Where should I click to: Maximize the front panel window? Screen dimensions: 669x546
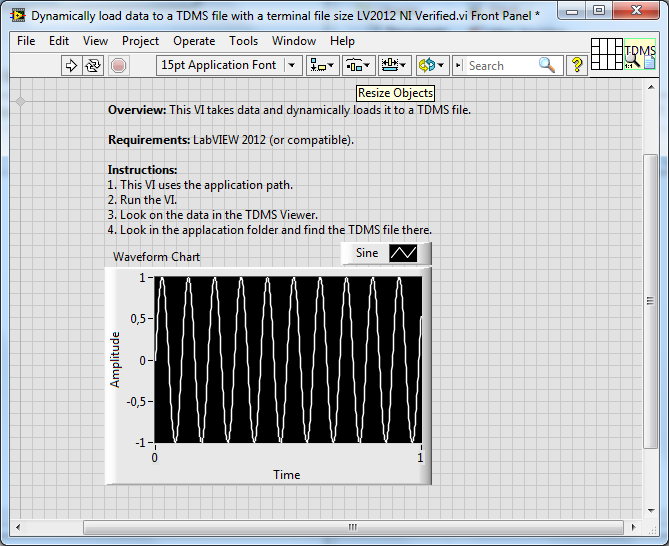coord(599,11)
